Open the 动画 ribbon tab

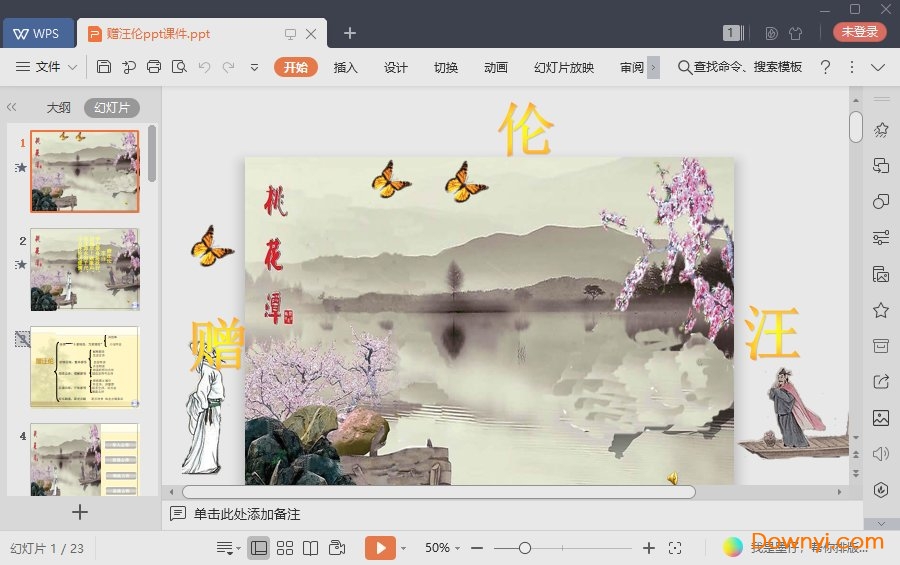click(x=495, y=67)
